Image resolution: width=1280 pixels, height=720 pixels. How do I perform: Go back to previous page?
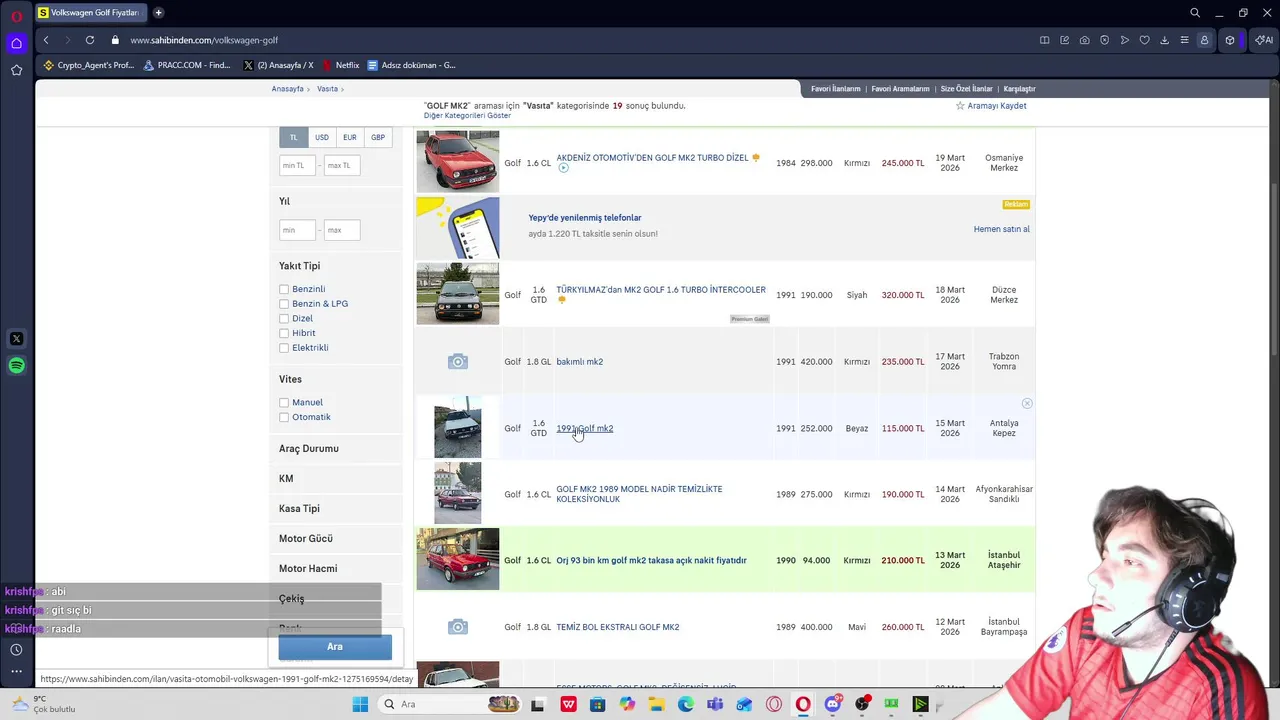click(46, 40)
